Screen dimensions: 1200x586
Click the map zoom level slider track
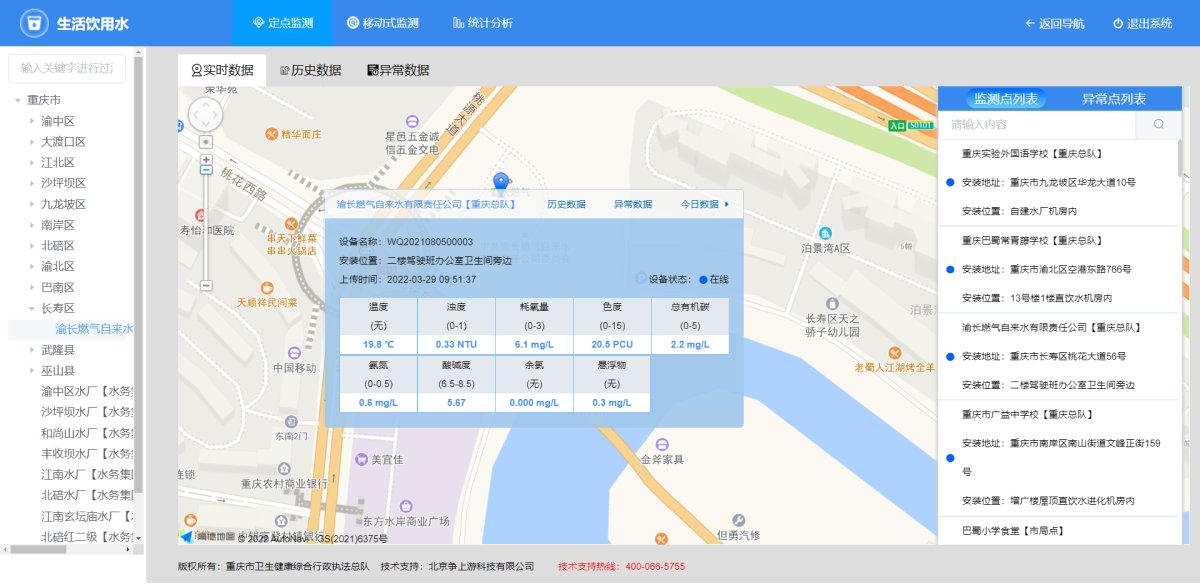(x=206, y=230)
